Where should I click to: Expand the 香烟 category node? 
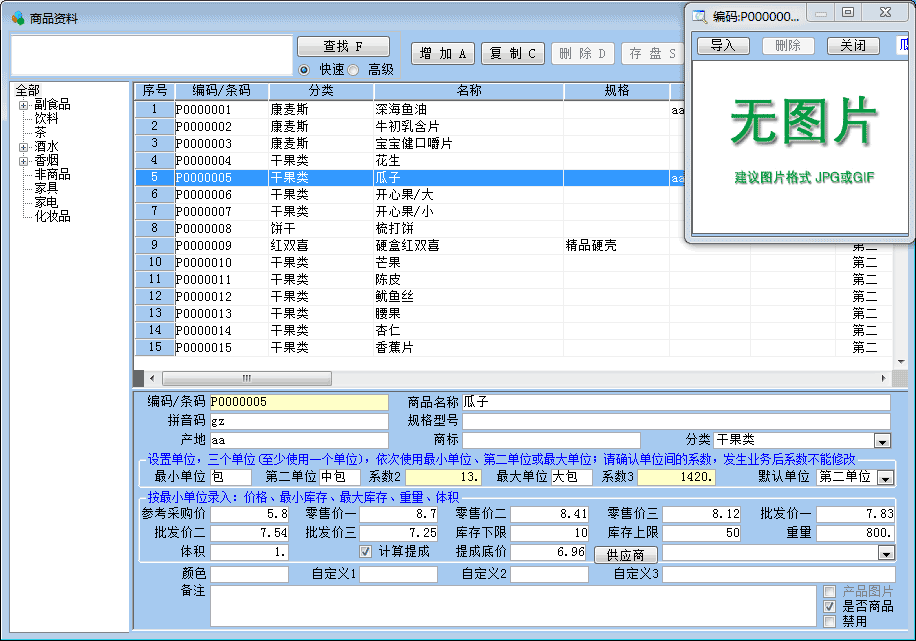(24, 160)
